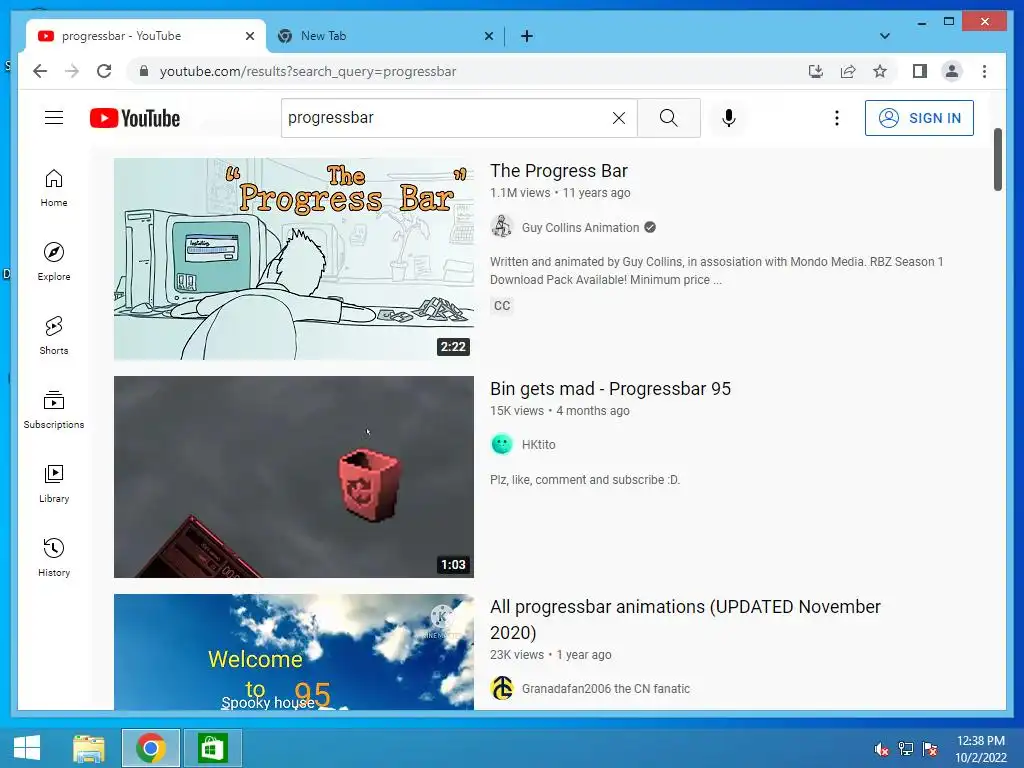Select the progressbar - YouTube tab

pos(146,36)
